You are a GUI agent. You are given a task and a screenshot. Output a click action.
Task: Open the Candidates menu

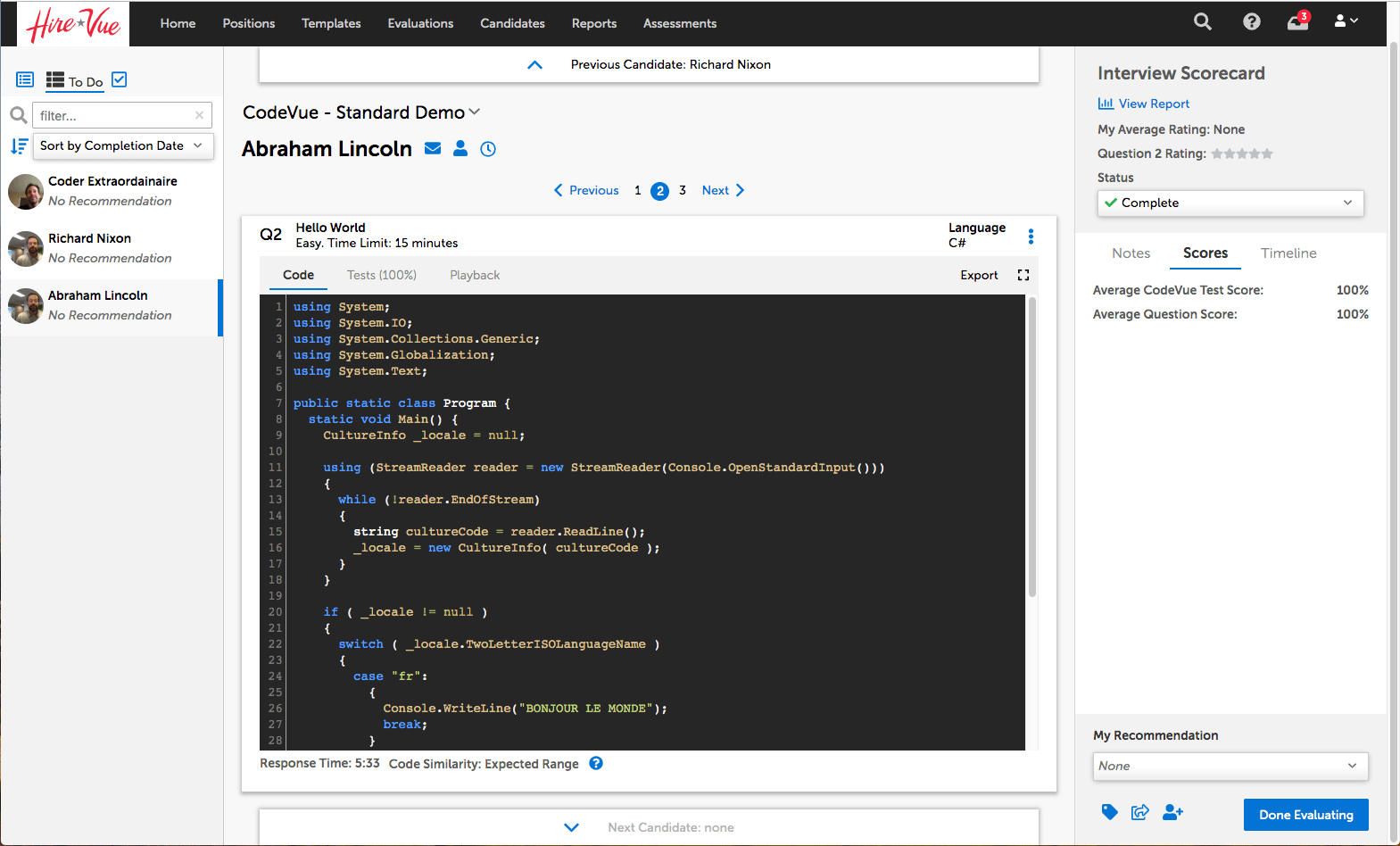(512, 23)
